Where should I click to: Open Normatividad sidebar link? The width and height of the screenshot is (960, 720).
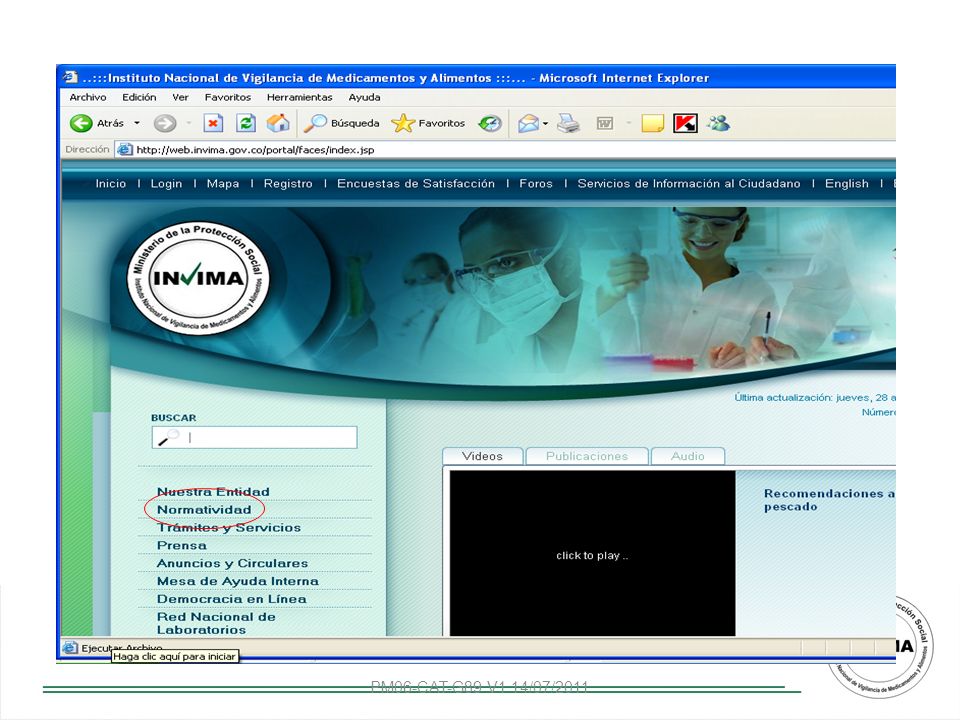pyautogui.click(x=204, y=509)
